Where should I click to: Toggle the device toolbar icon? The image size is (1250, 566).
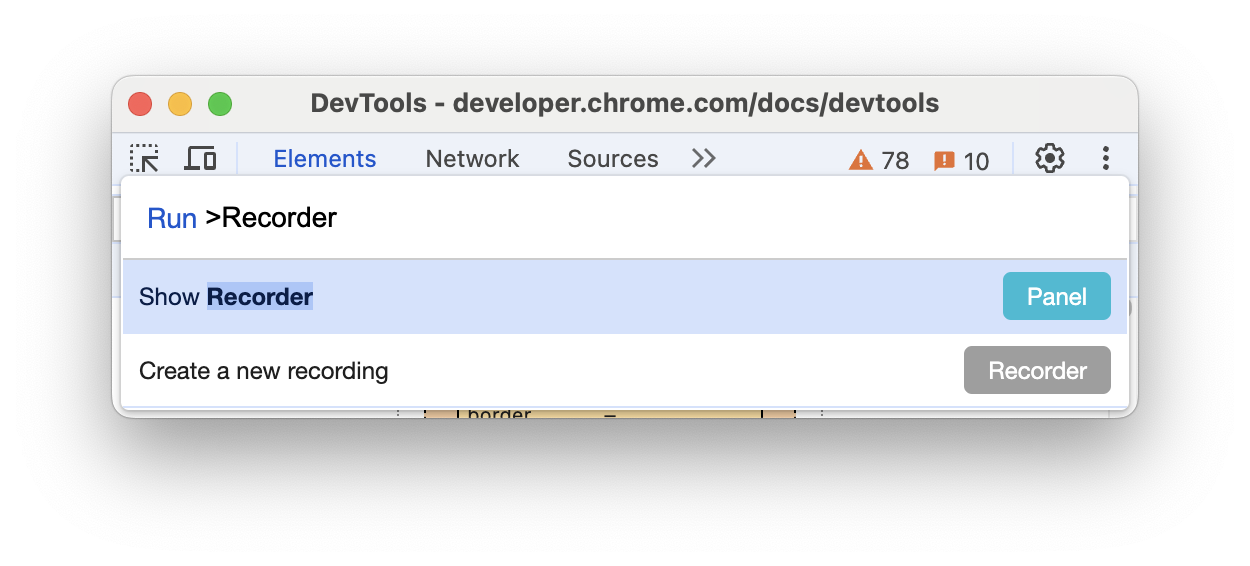201,158
